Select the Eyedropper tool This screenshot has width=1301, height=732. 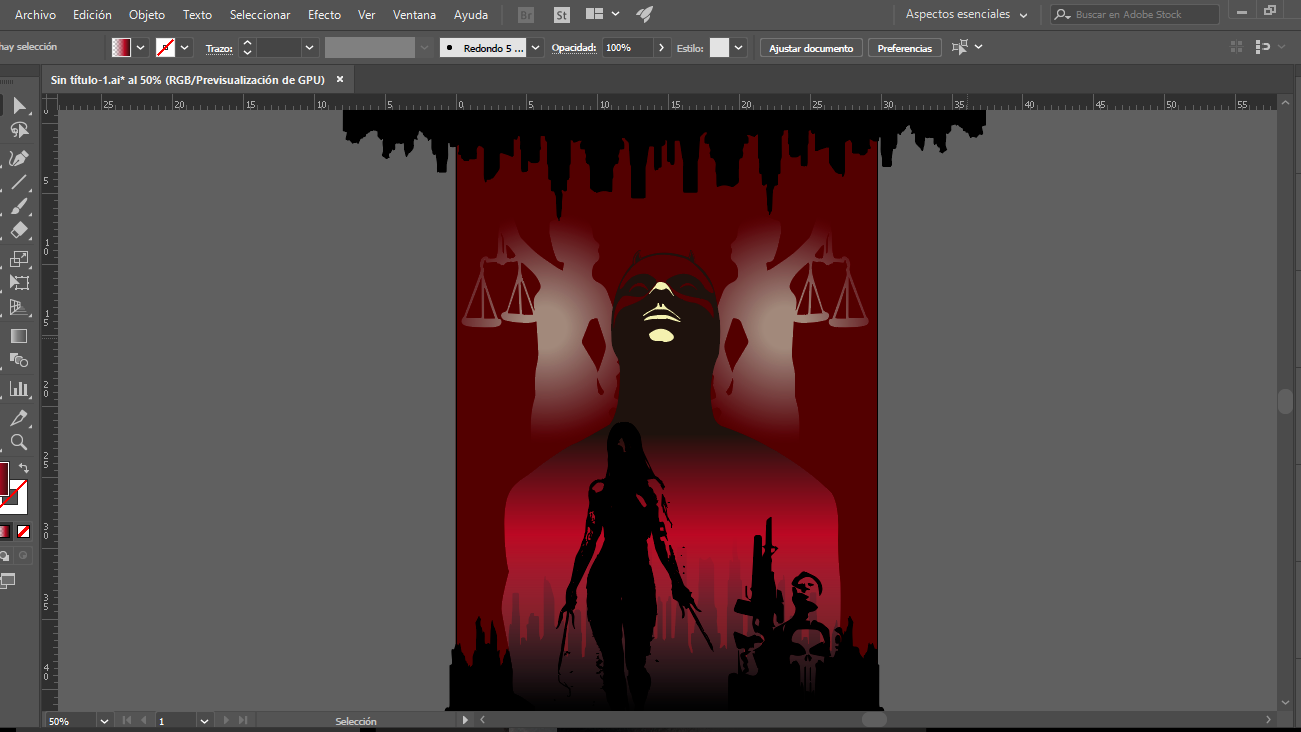click(19, 417)
